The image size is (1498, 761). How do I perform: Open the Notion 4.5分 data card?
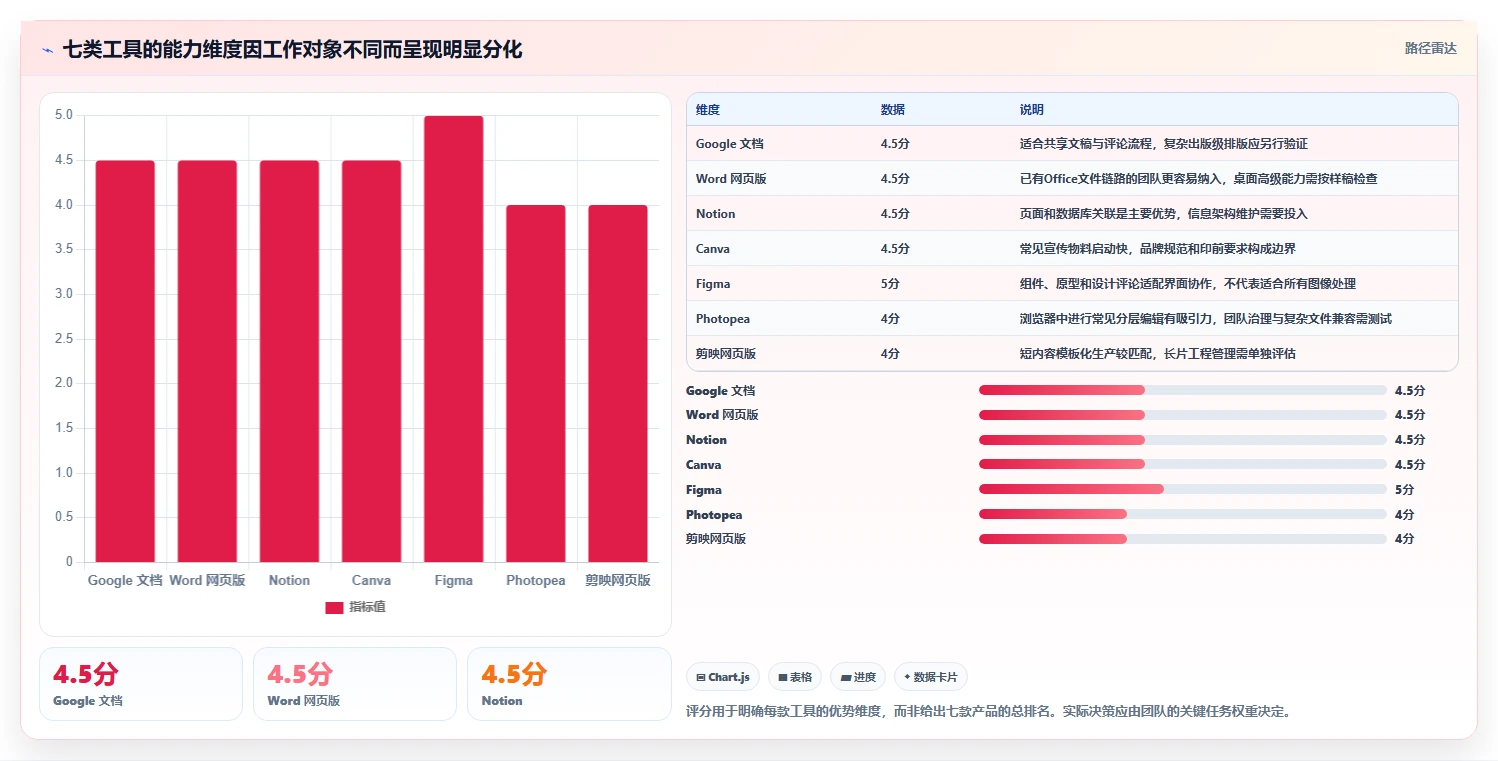click(569, 684)
